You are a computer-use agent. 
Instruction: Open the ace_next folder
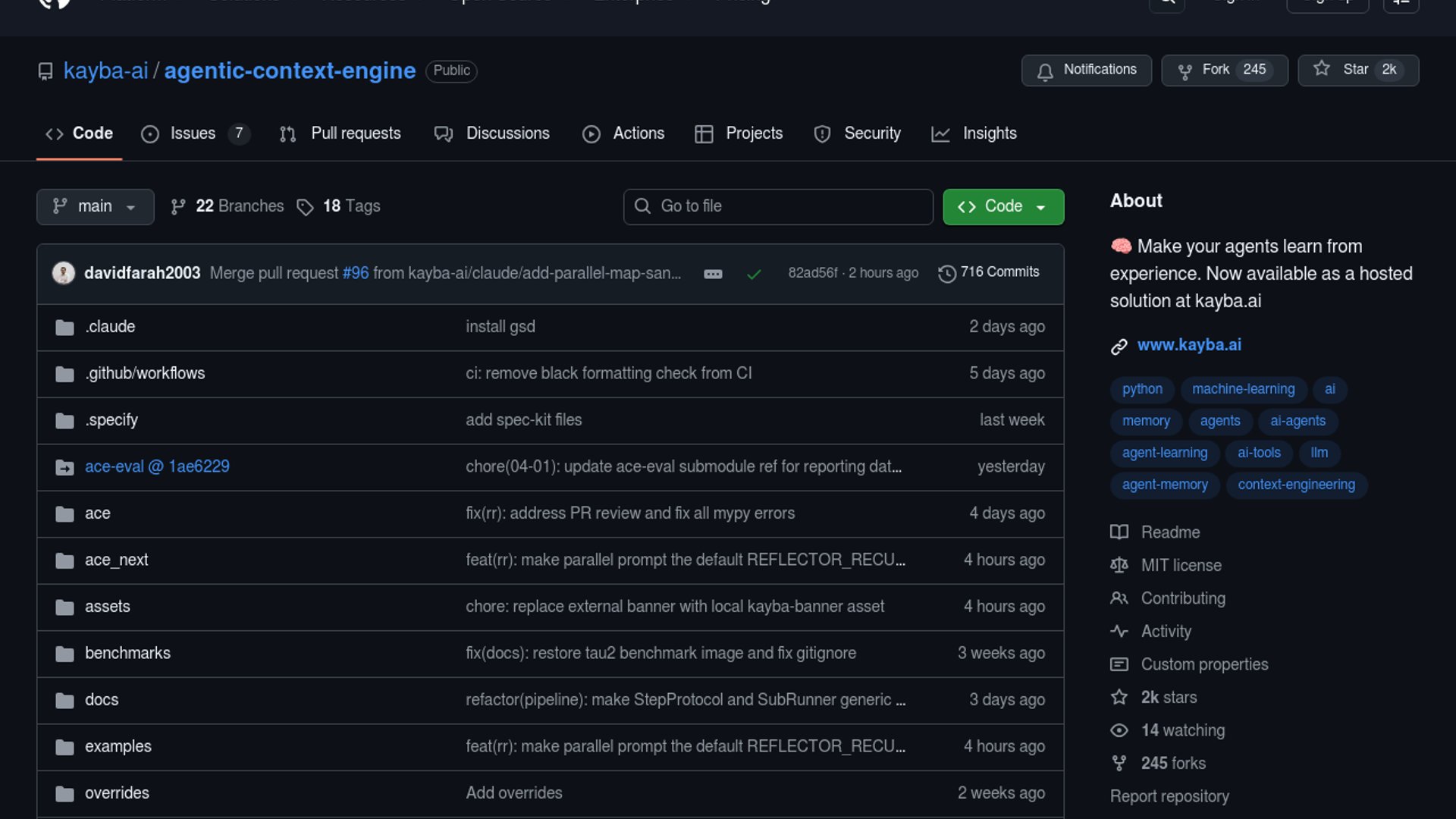click(x=116, y=560)
